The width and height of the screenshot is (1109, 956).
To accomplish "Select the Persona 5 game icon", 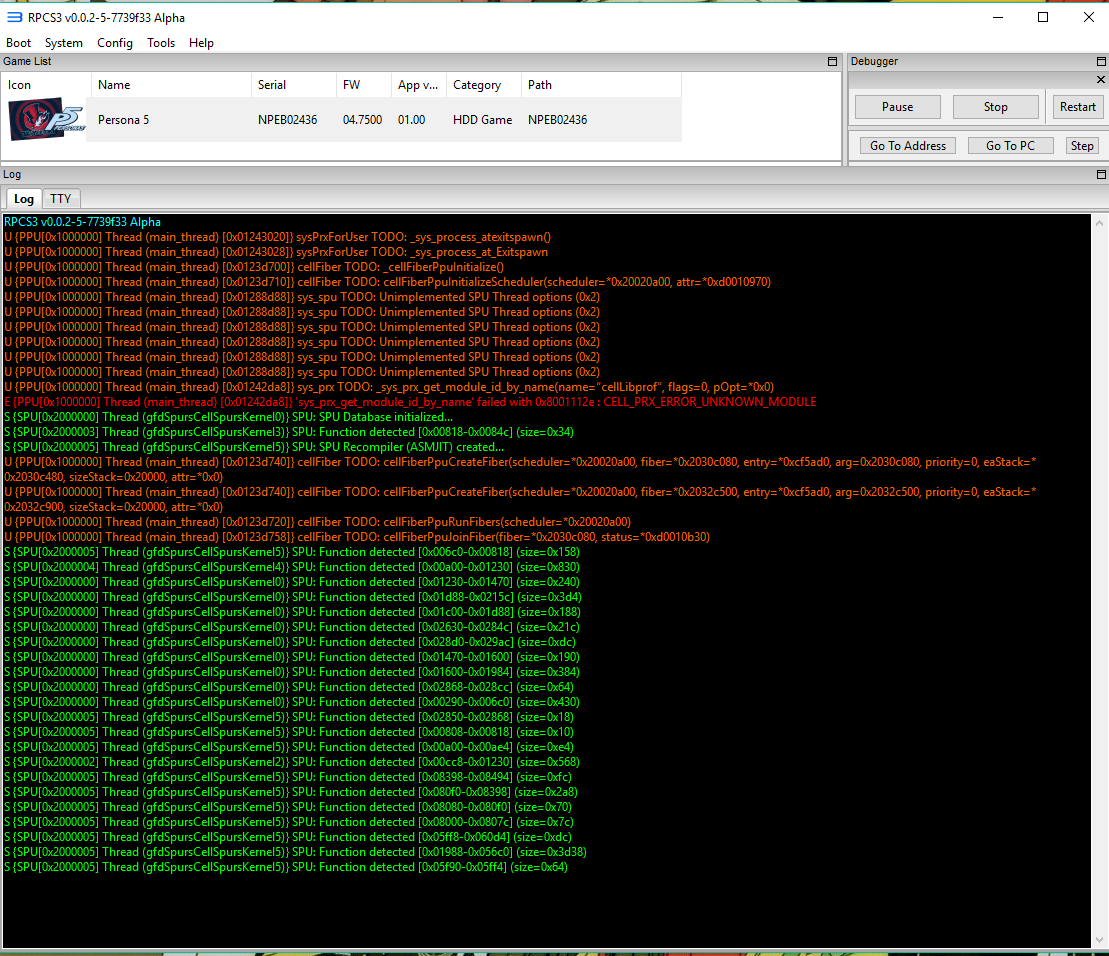I will coord(44,120).
